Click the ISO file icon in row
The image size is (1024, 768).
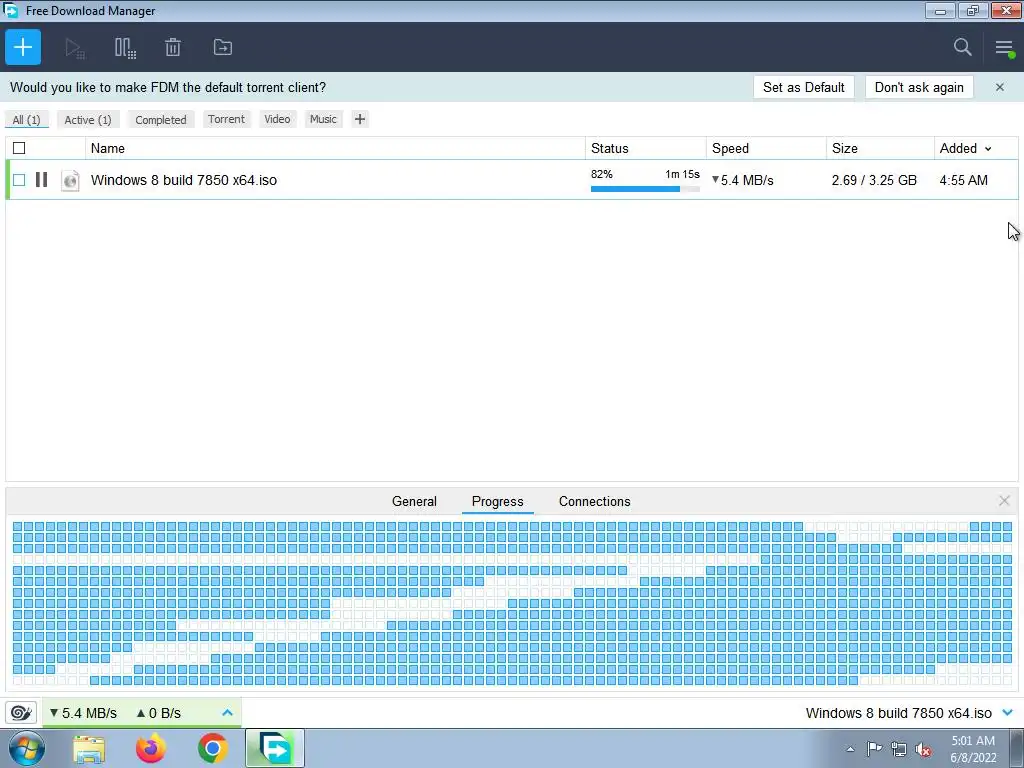[70, 180]
